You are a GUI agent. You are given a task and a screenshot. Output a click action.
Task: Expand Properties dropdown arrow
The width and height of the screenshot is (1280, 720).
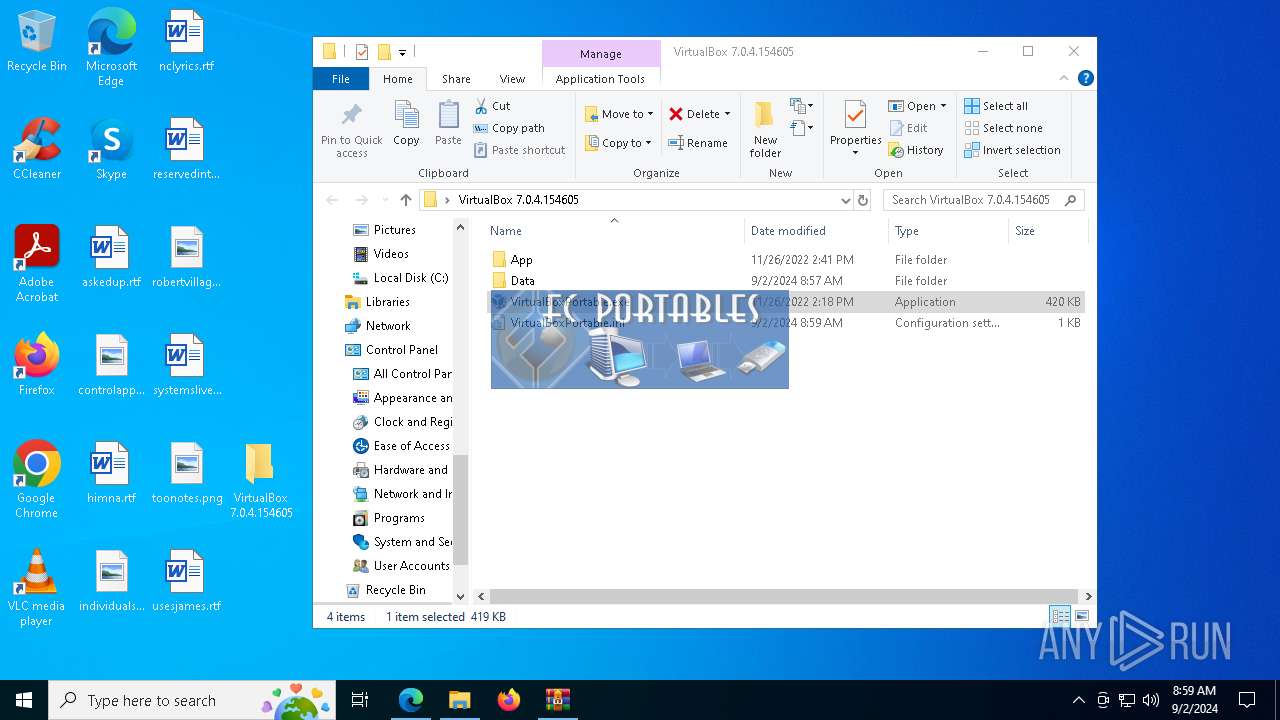pos(855,153)
